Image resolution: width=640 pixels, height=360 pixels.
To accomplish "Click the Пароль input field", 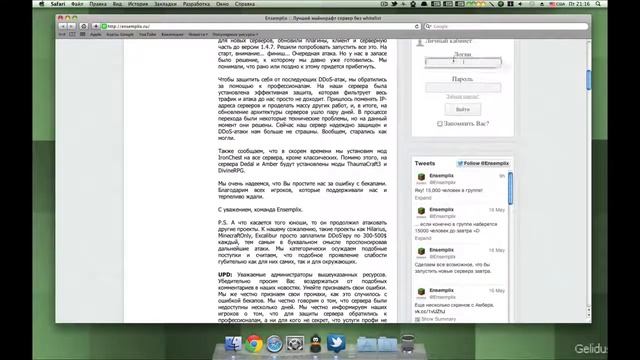I will click(463, 87).
